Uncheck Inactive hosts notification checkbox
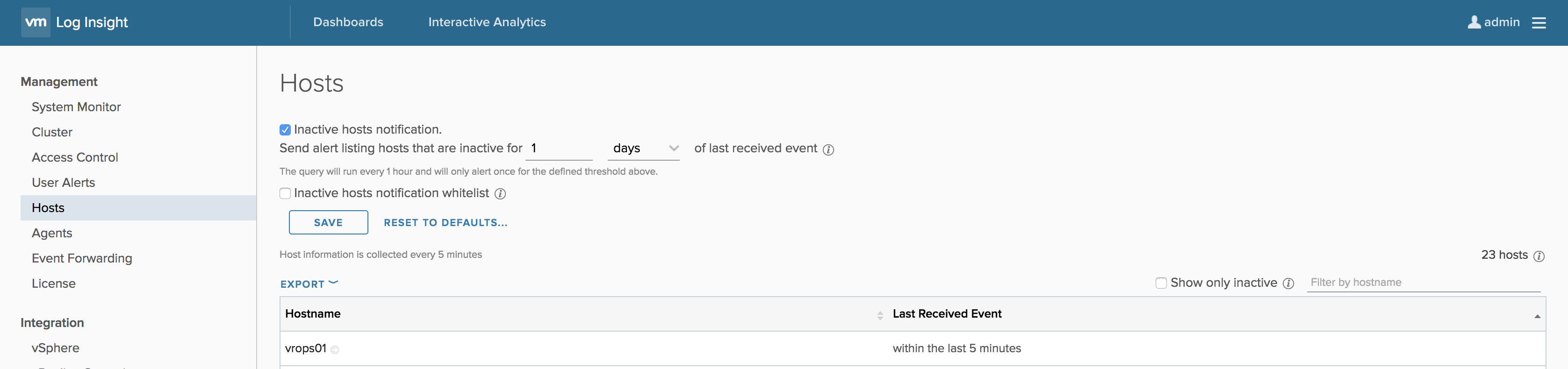 pyautogui.click(x=285, y=129)
